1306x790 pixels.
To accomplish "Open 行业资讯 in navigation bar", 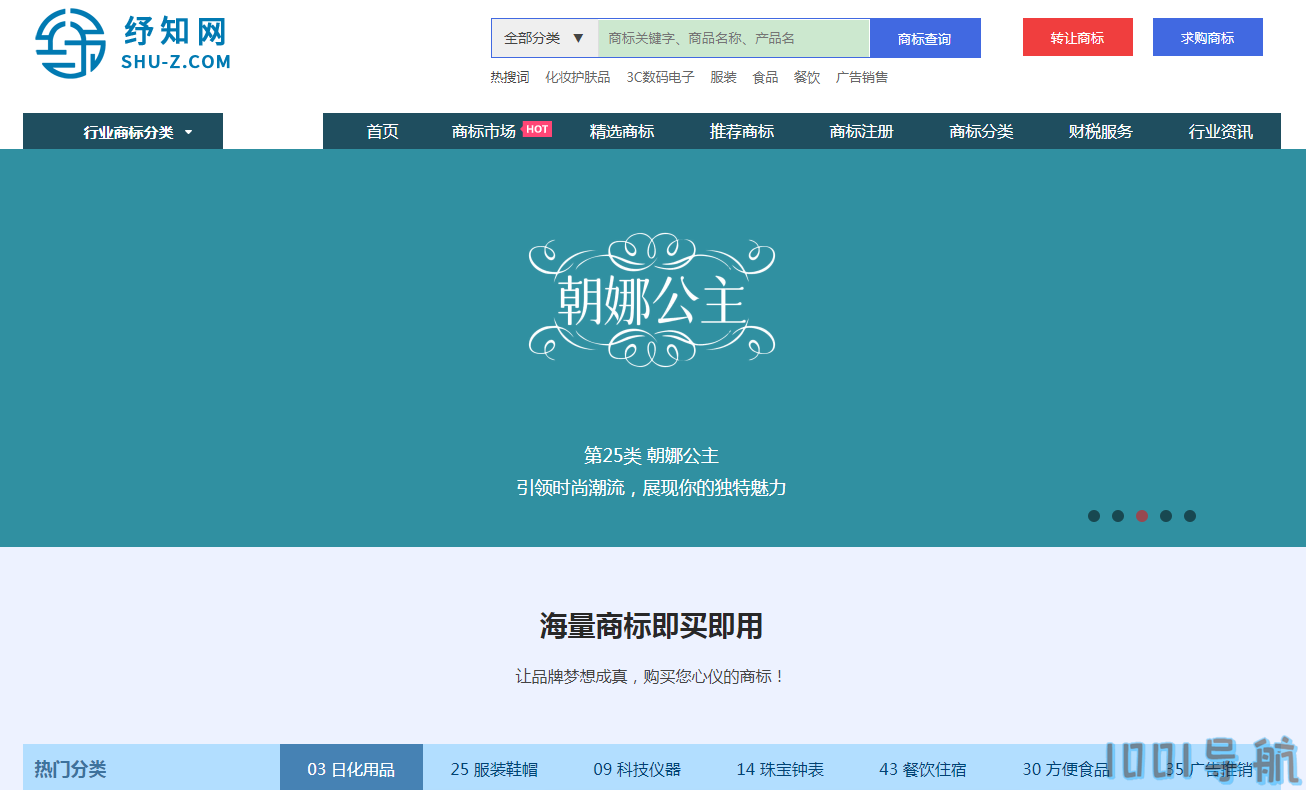I will [x=1221, y=131].
